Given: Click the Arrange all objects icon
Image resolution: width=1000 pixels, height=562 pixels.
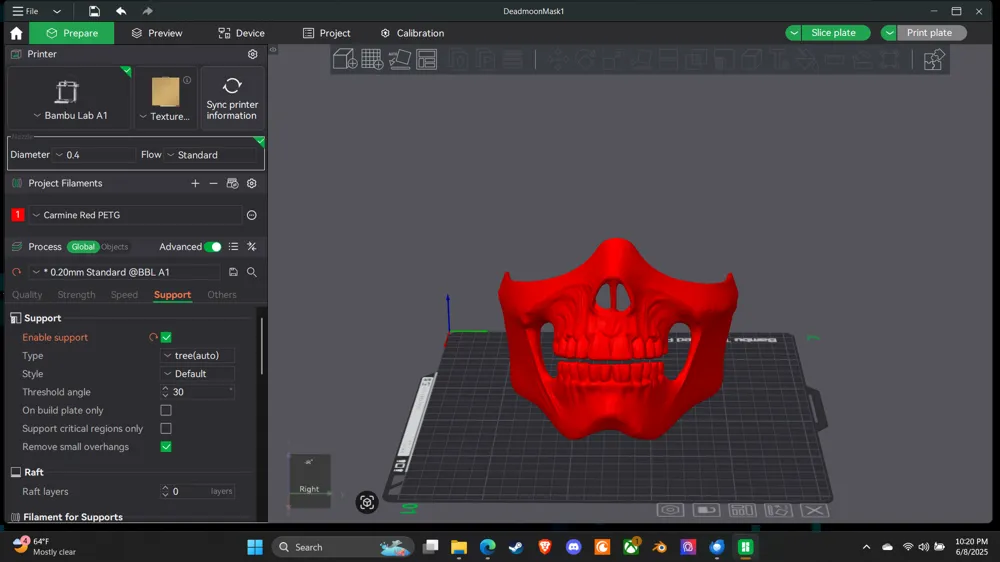Looking at the screenshot, I should 427,59.
